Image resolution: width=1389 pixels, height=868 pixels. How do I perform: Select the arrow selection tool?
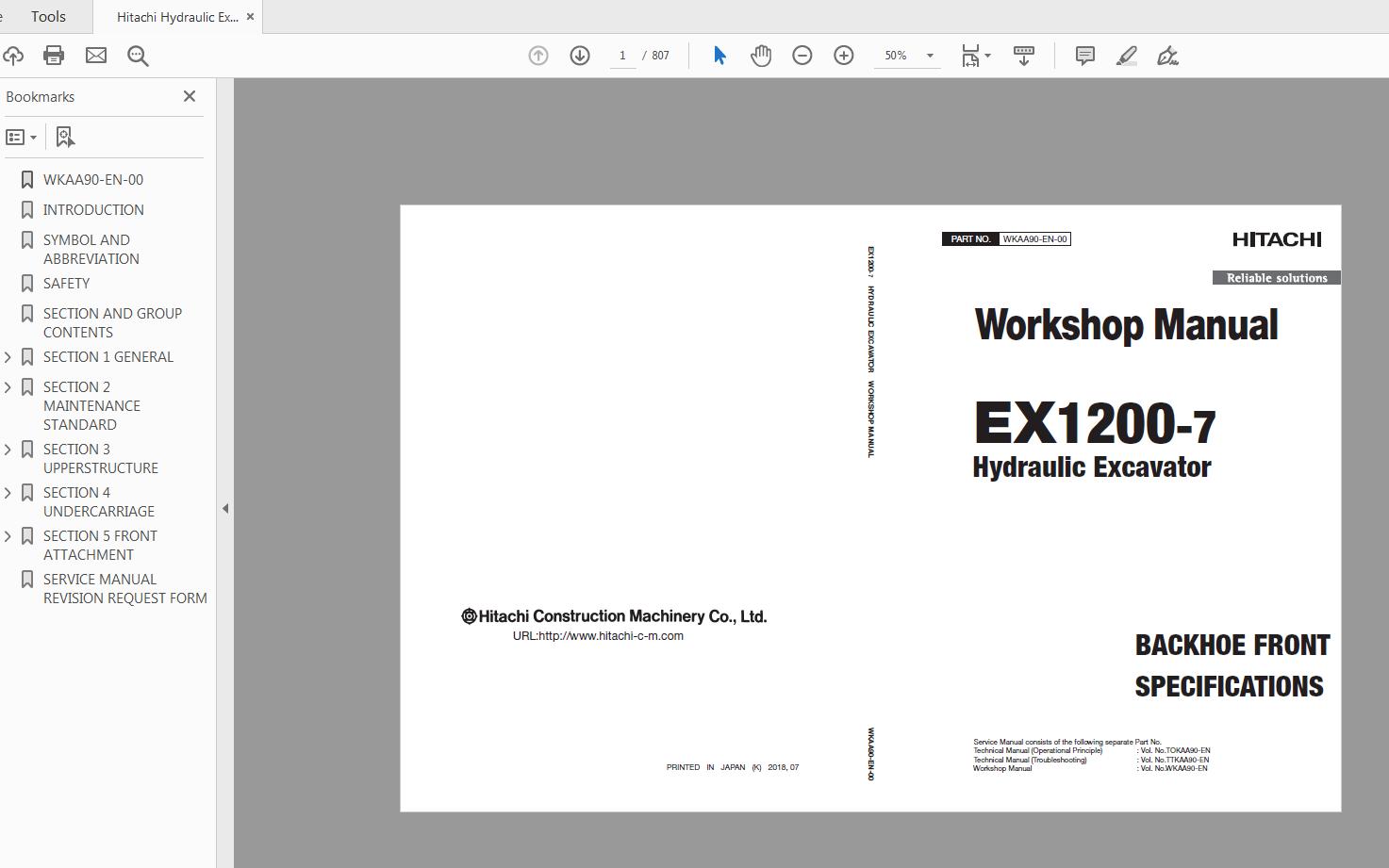(x=719, y=56)
